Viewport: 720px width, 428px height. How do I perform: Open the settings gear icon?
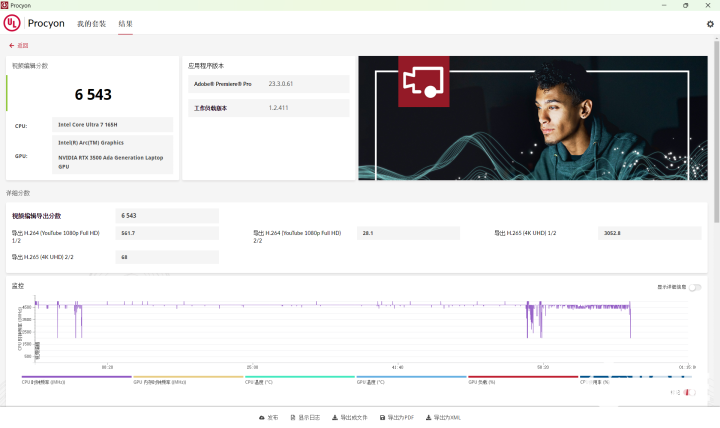click(x=710, y=23)
